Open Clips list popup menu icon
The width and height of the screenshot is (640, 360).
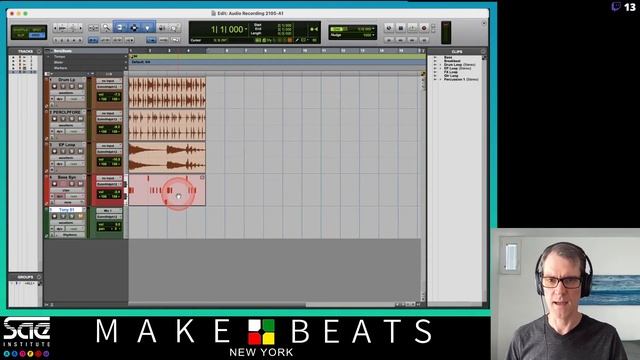[x=483, y=51]
